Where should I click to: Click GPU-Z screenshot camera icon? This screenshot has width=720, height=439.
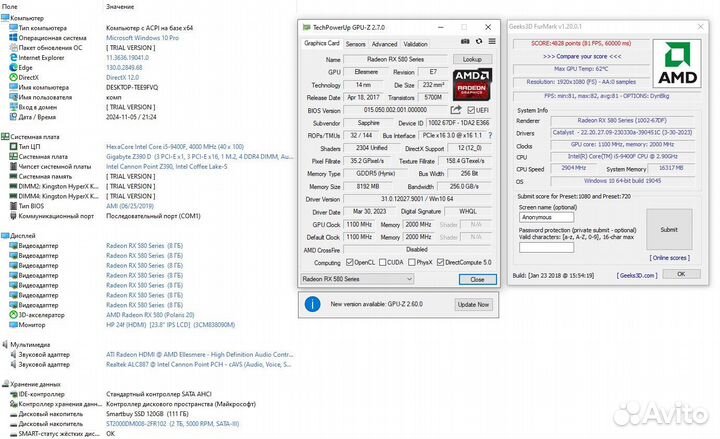(x=465, y=41)
